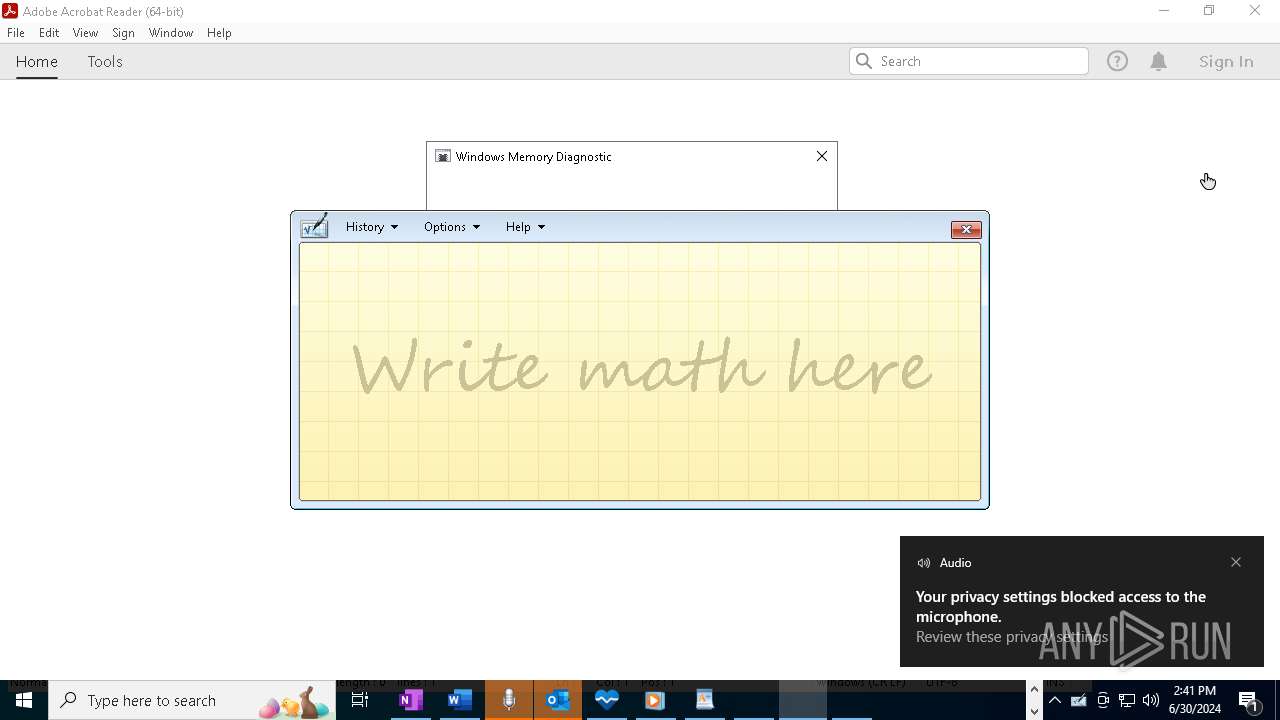Click the magnifier icon in Acrobat search

click(x=865, y=61)
